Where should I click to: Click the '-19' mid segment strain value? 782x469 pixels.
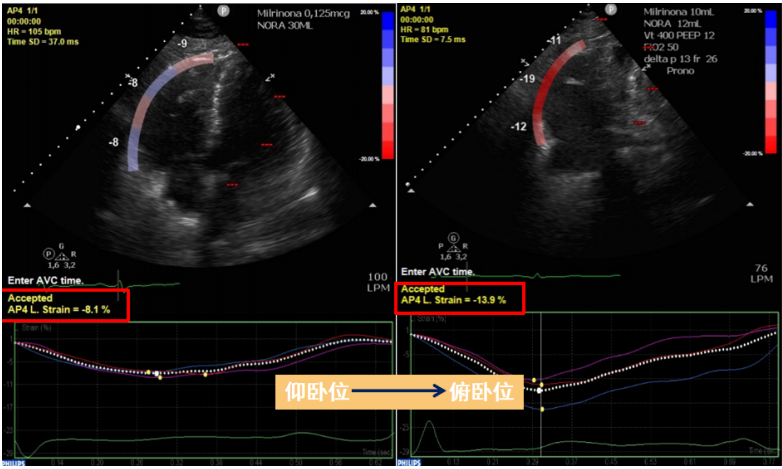pyautogui.click(x=527, y=79)
